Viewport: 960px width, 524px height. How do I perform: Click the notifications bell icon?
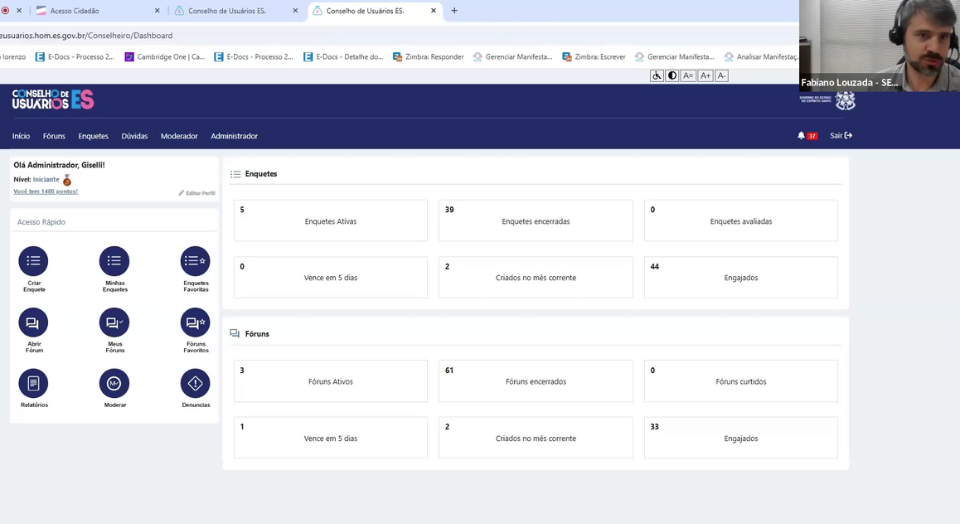point(801,135)
